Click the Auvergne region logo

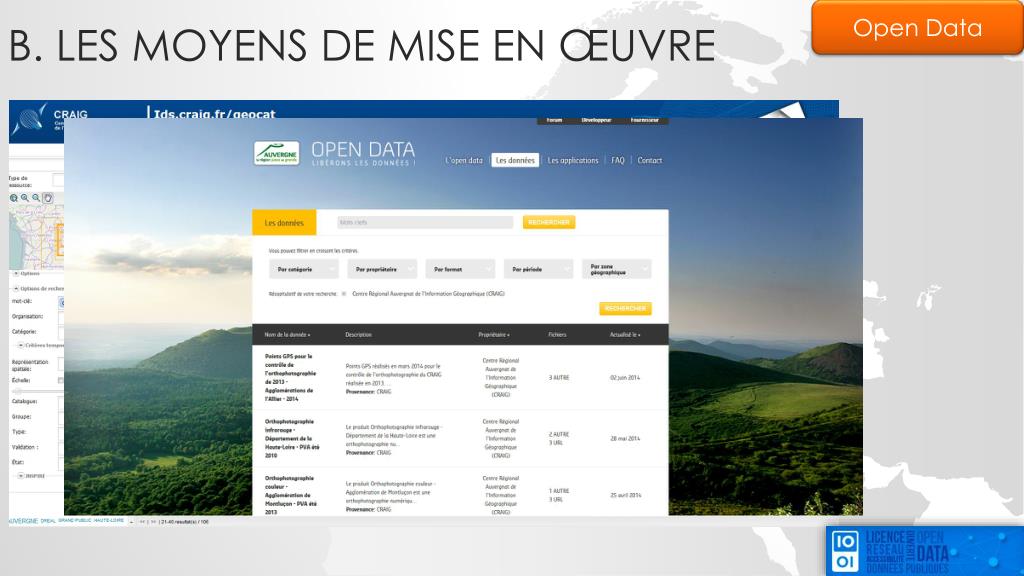click(x=276, y=153)
